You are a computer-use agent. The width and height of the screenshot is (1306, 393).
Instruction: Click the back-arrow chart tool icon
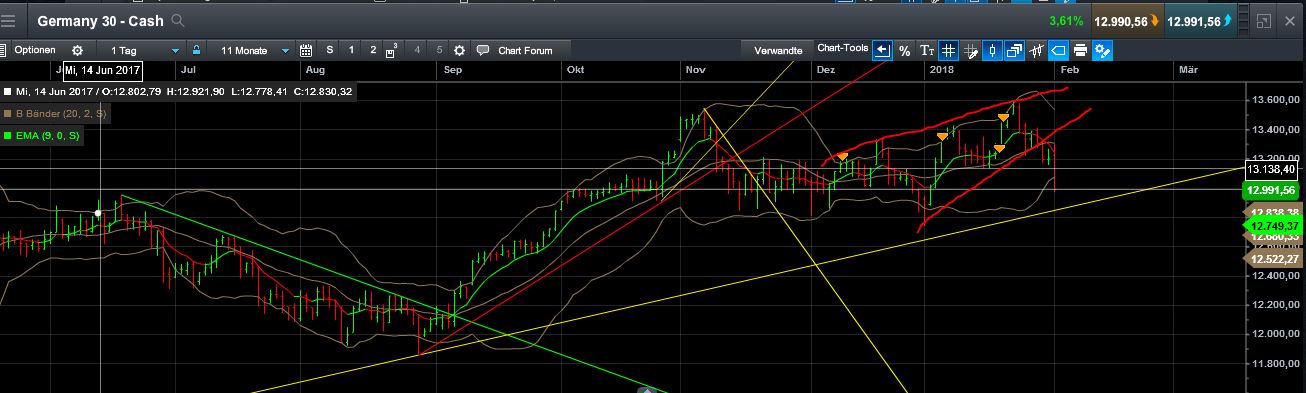pos(881,50)
